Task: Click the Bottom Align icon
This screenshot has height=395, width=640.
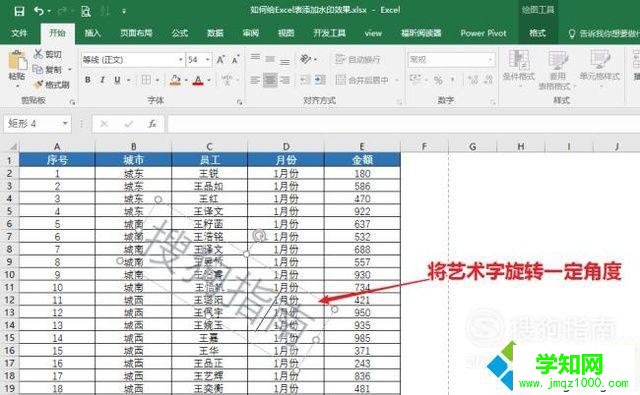Action: [285, 62]
